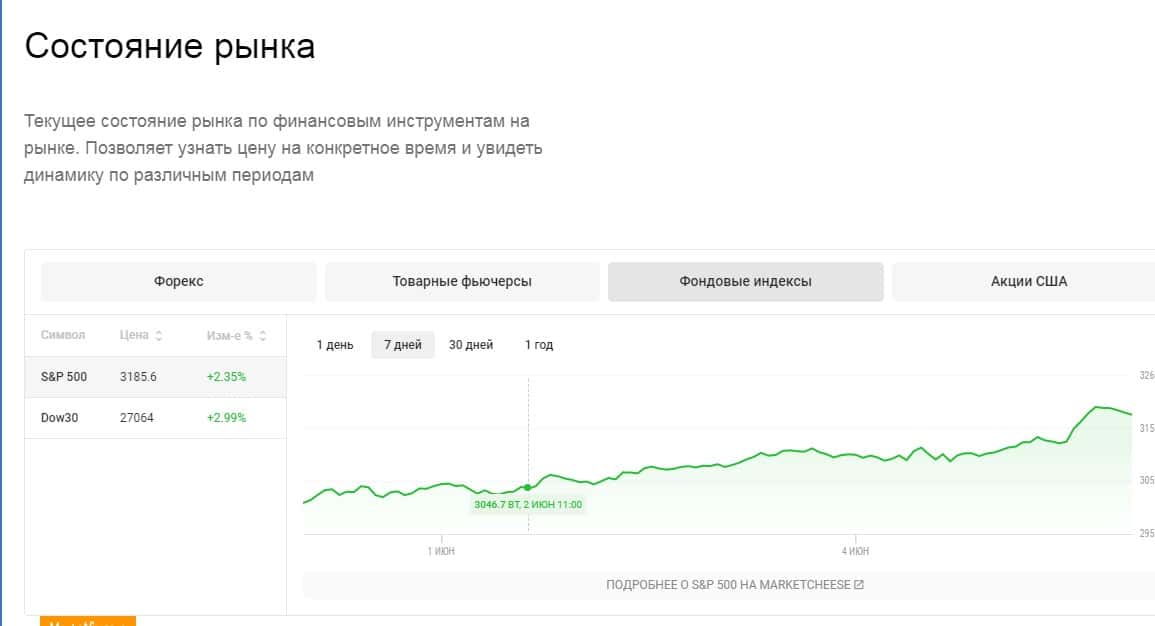This screenshot has width=1155, height=626.
Task: Open the Товарные фьючерсы tab
Action: (462, 282)
